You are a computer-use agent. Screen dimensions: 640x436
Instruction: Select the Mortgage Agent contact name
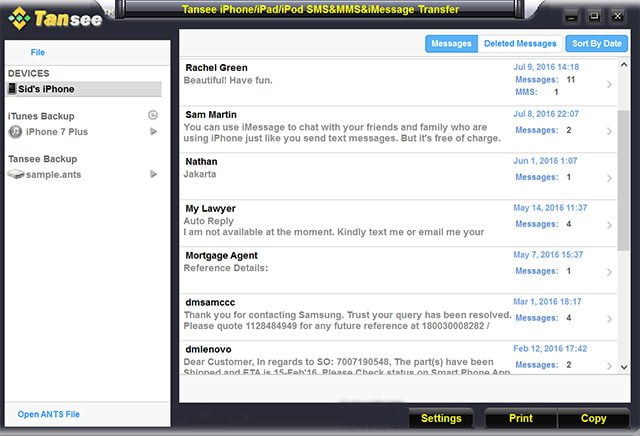[221, 256]
